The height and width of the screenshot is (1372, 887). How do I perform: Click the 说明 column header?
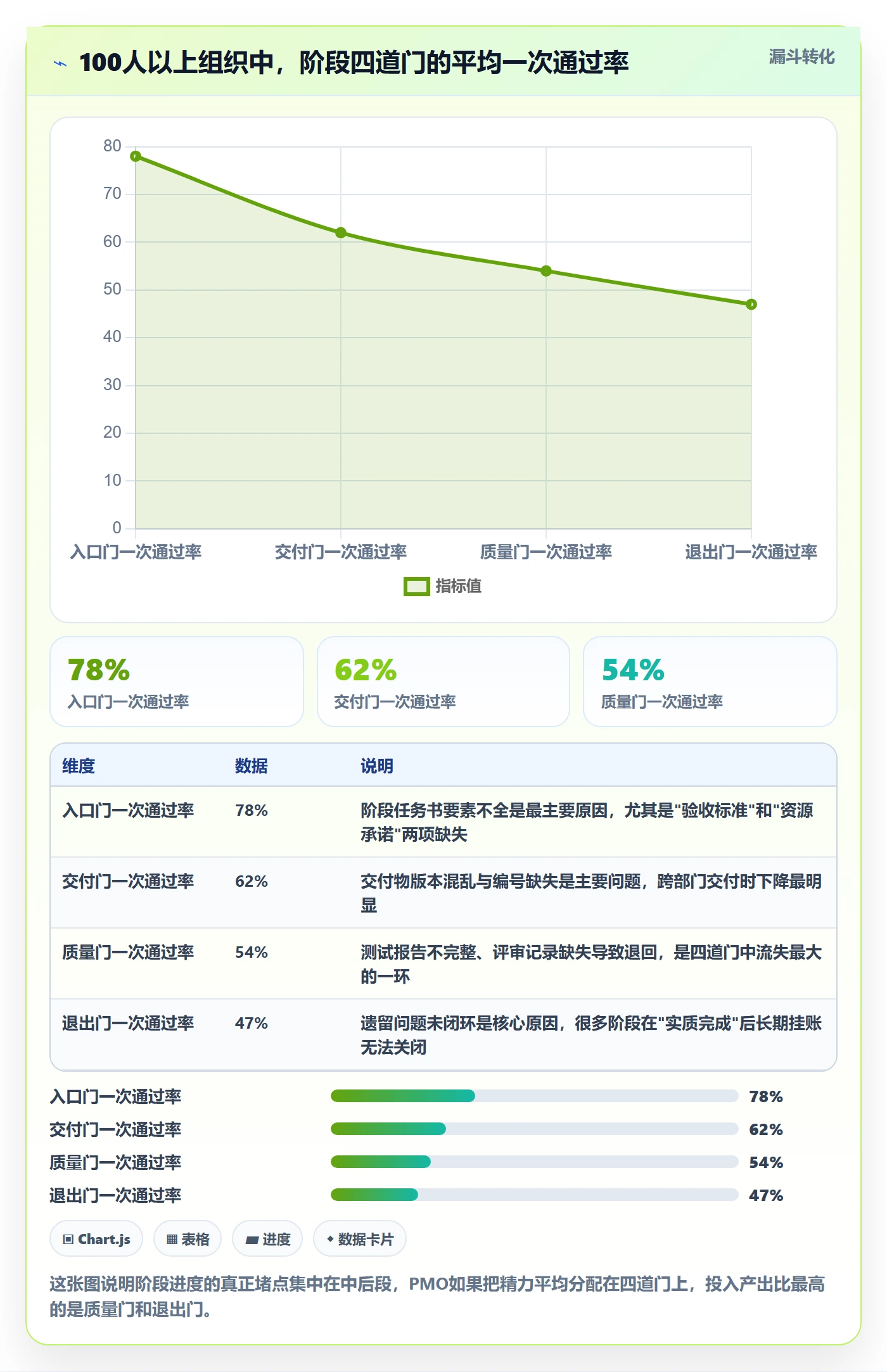(377, 766)
